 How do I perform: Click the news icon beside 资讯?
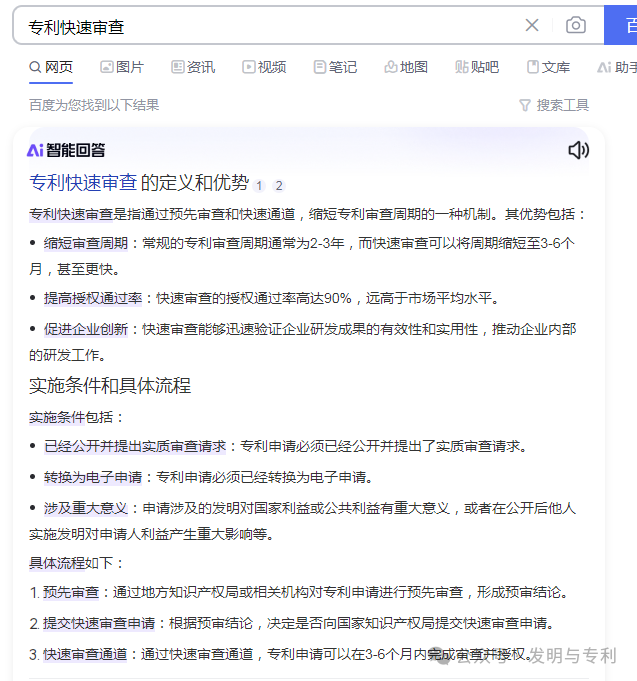click(x=177, y=67)
